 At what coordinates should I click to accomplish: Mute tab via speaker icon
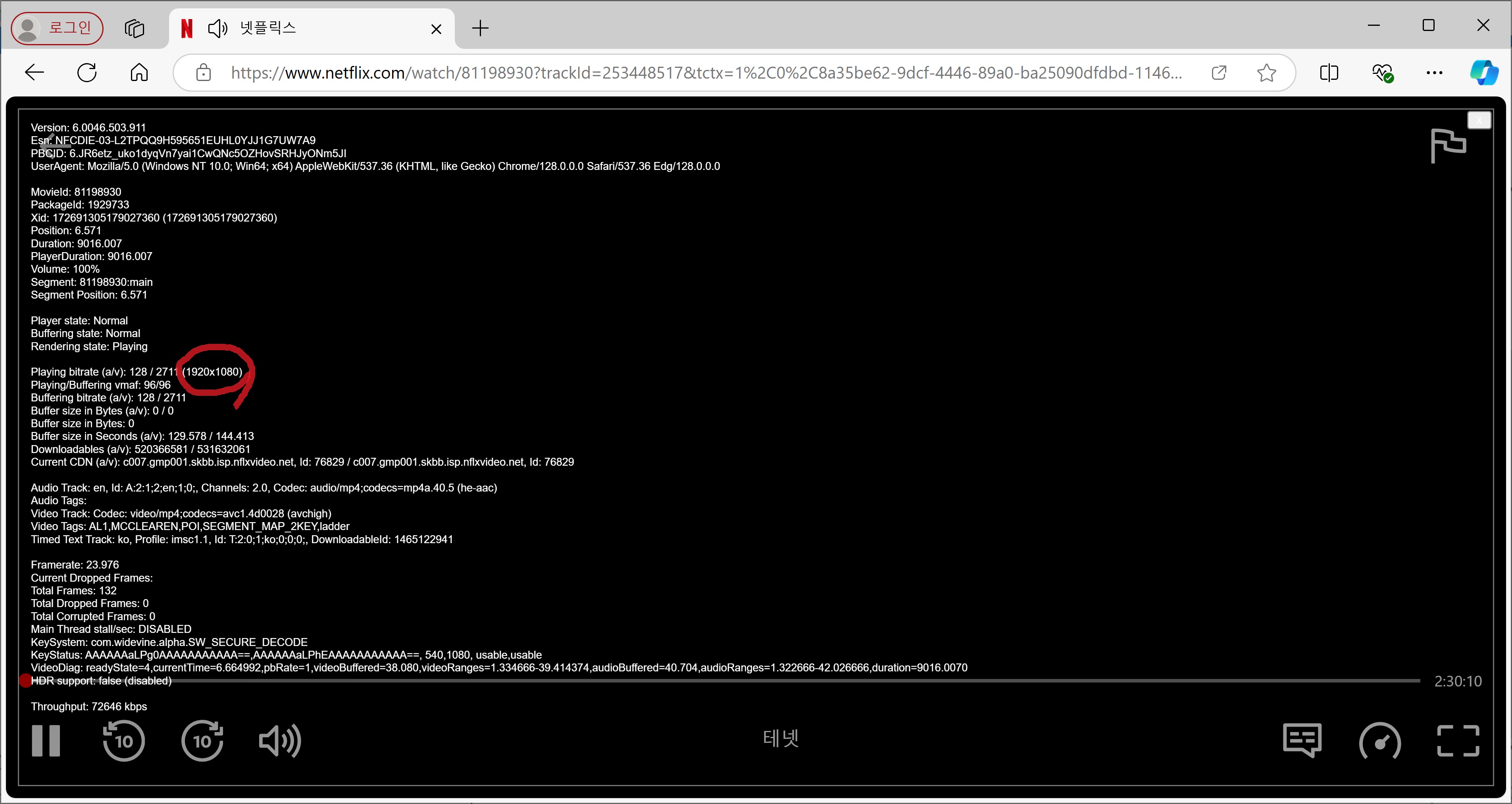tap(218, 28)
